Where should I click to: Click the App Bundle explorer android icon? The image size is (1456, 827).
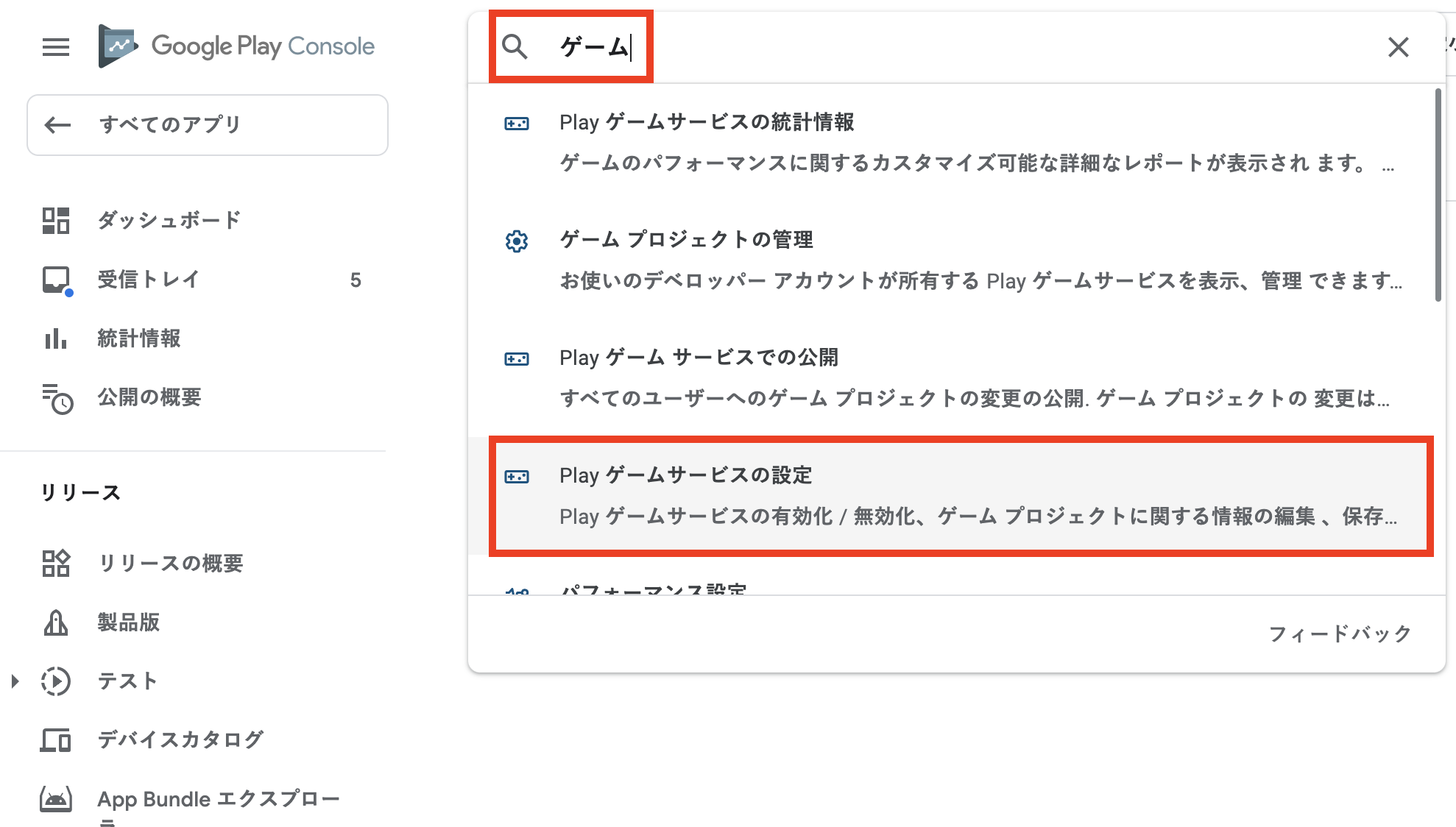pos(56,799)
